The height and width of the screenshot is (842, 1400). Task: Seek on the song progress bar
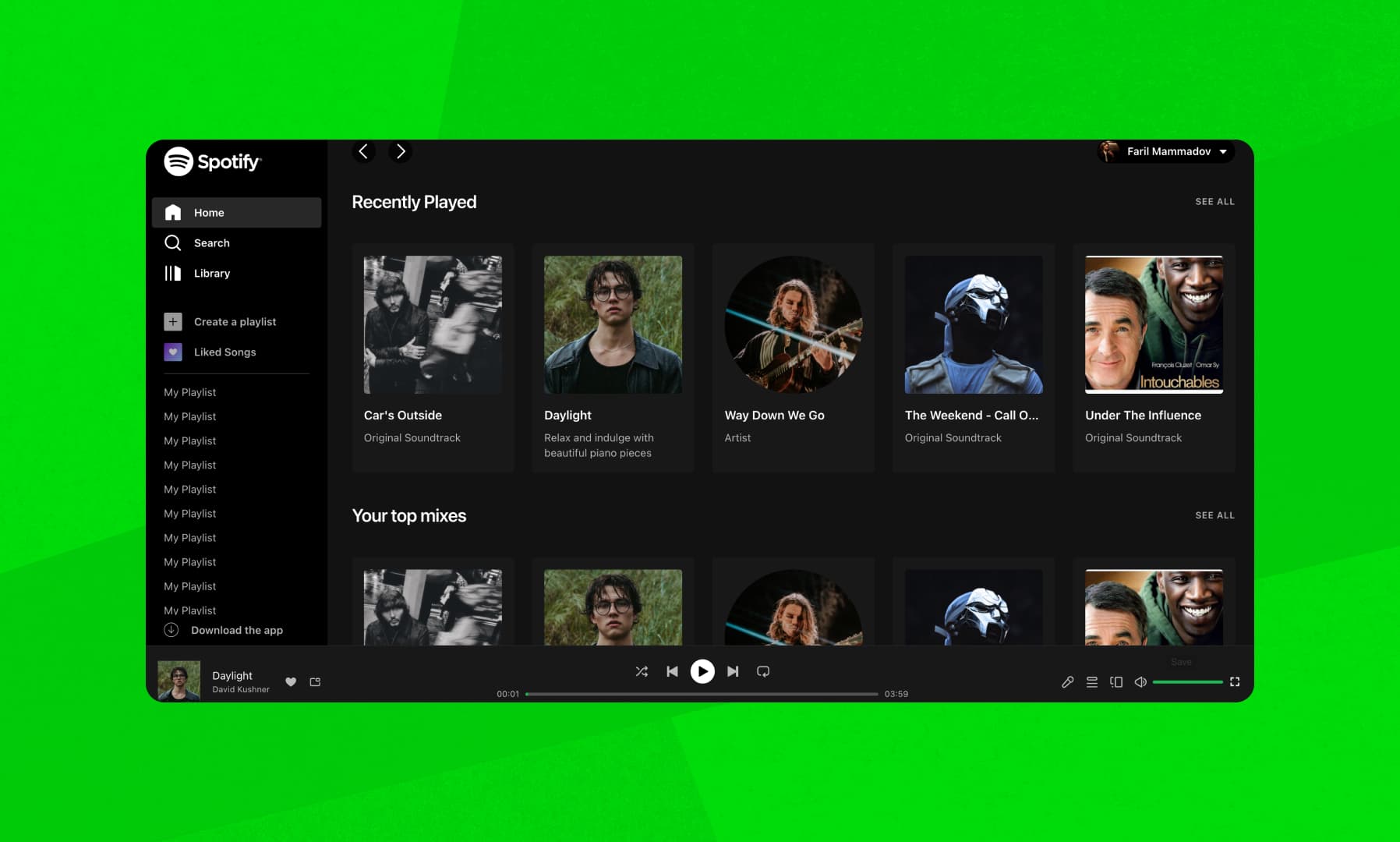[702, 694]
